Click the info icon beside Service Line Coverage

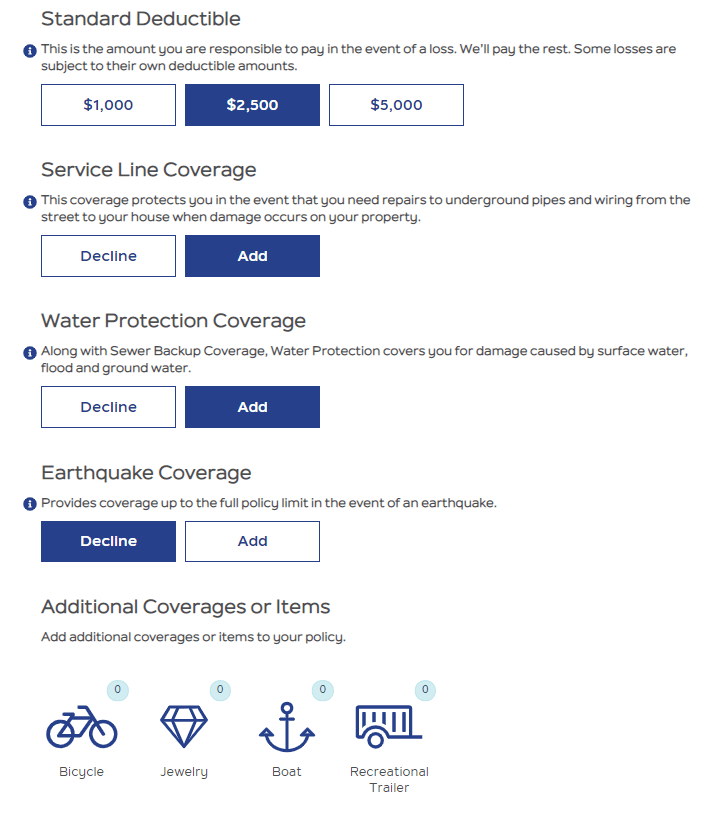tap(28, 201)
